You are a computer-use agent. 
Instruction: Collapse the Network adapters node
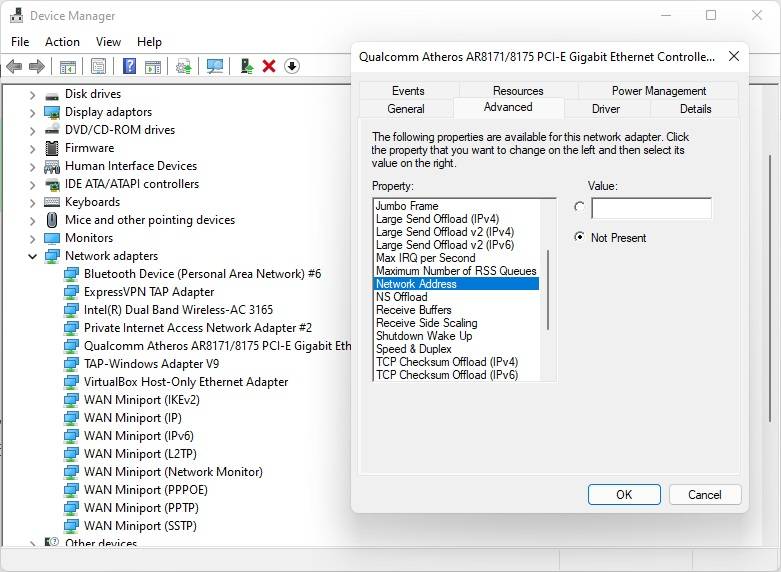32,256
